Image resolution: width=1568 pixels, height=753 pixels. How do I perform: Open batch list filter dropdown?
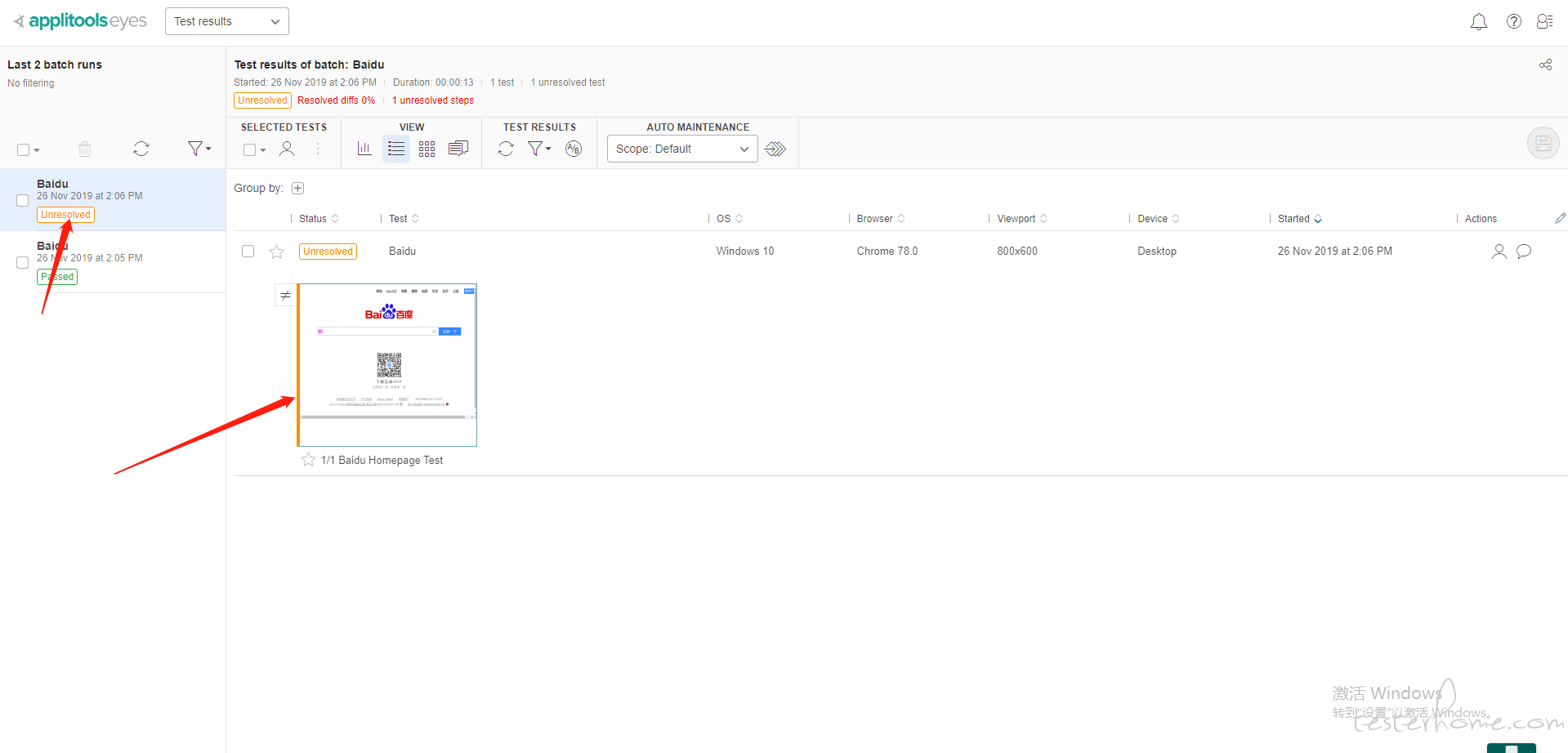pos(199,149)
